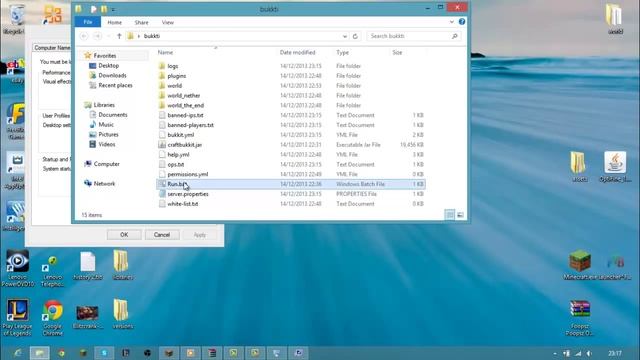Click OK in System Properties dialog

124,235
